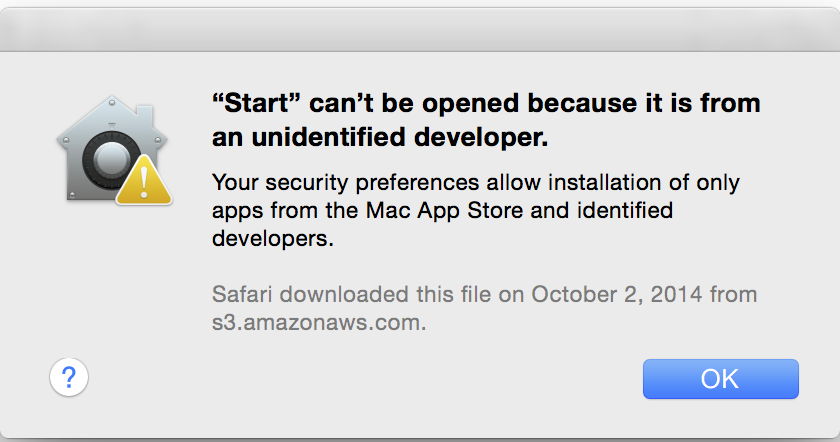Click the Gatekeeper house security icon

tap(114, 150)
